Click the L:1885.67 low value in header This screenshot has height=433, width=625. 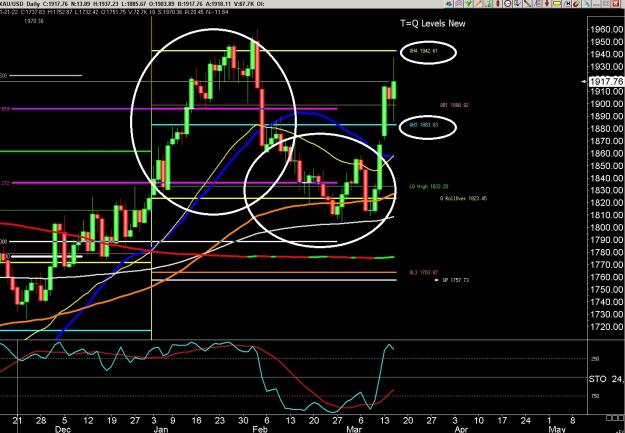coord(132,4)
